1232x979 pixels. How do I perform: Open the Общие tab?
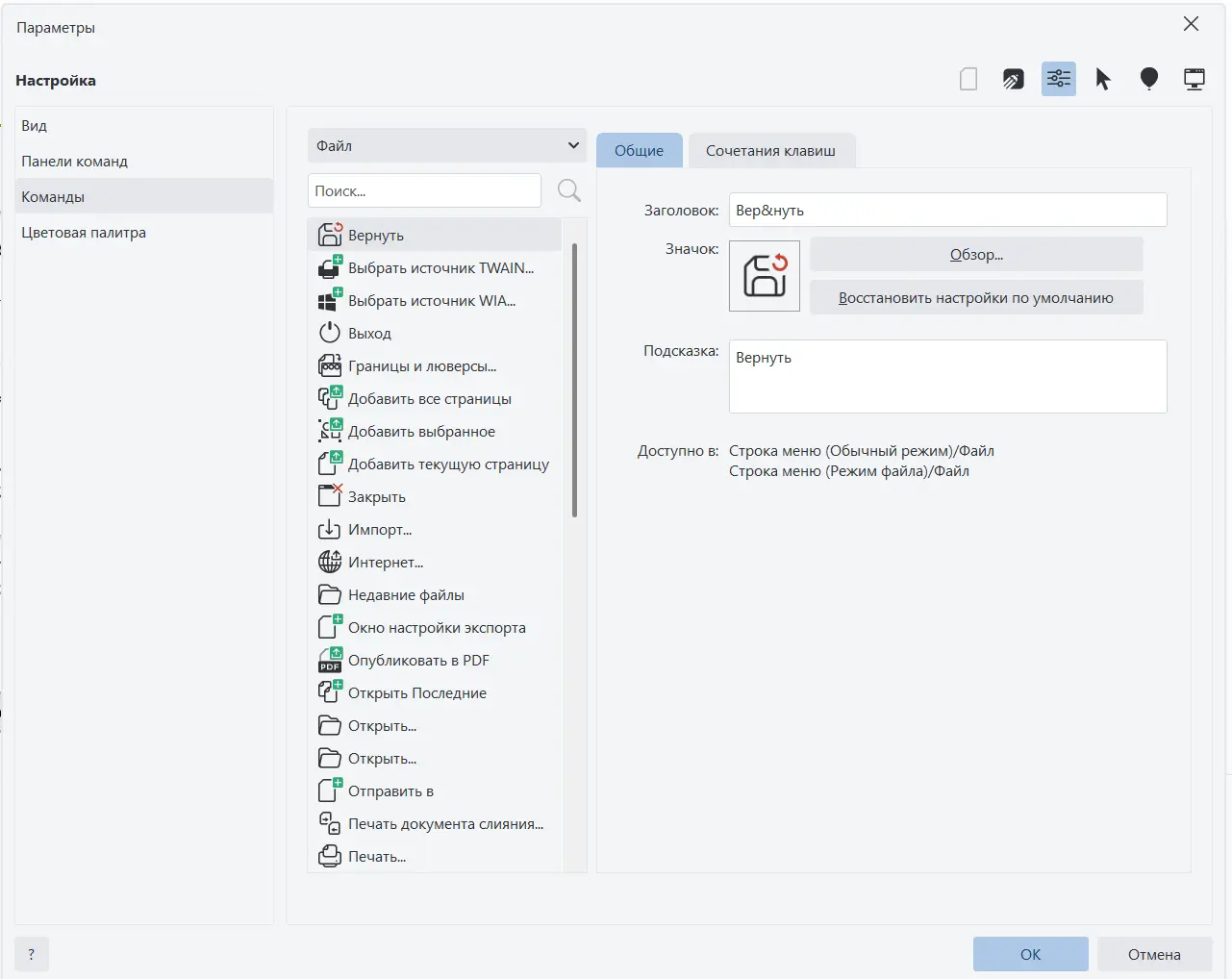(x=640, y=151)
